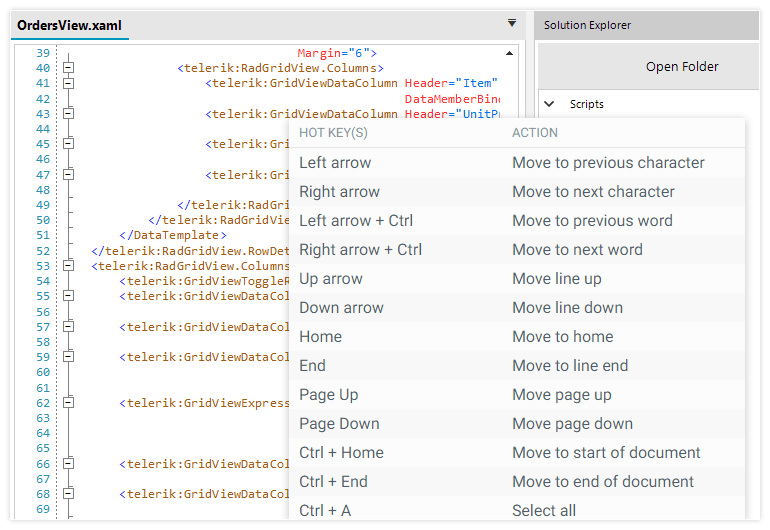This screenshot has width=770, height=530.
Task: Collapse the code block at line 41
Action: [x=69, y=83]
